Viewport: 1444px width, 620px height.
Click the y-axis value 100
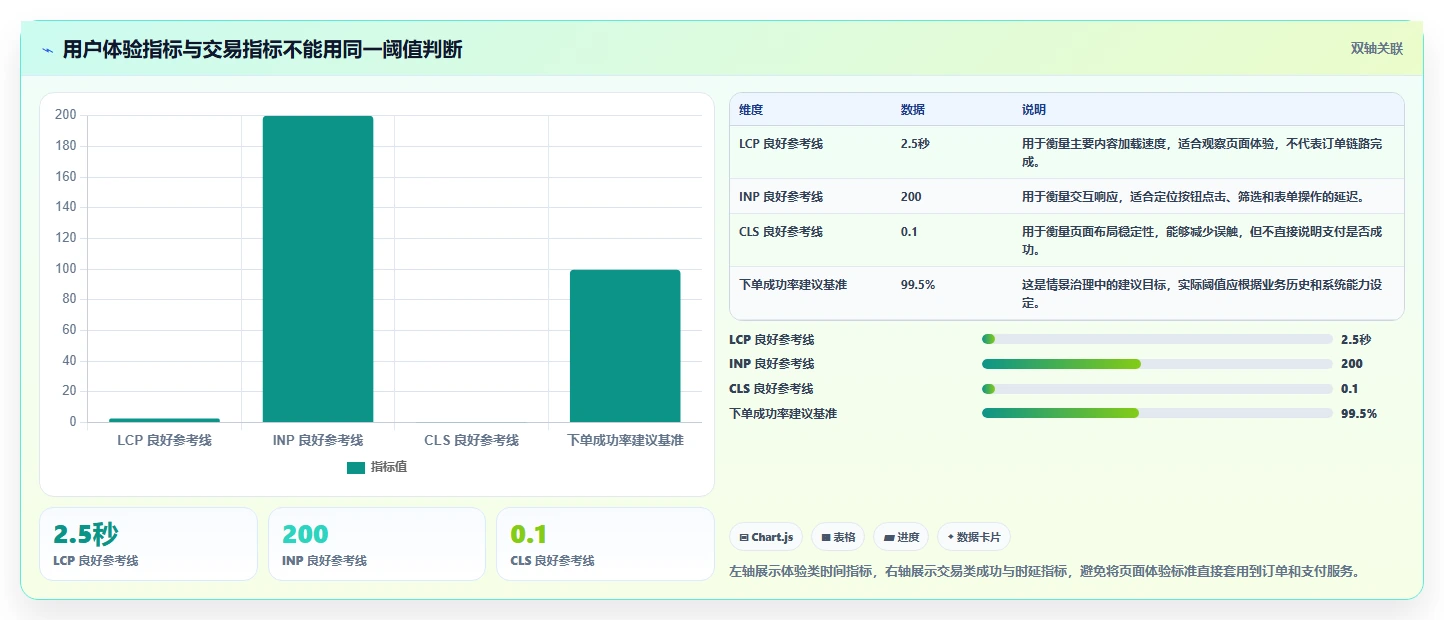click(x=66, y=269)
